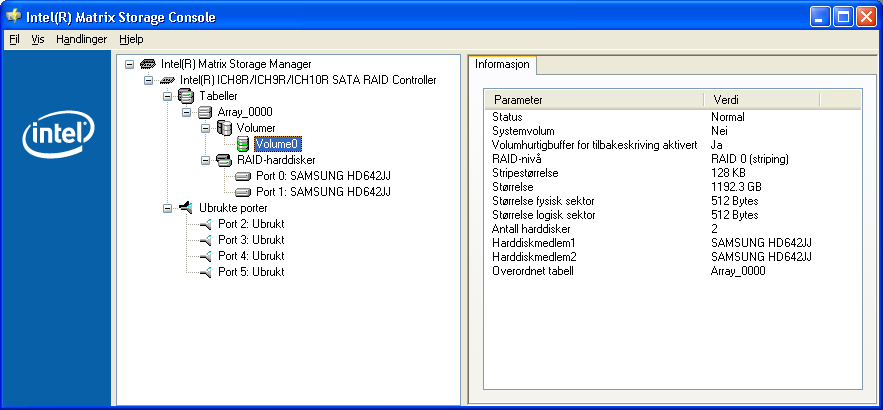The image size is (883, 410).
Task: Click the Harddiskmedlem1 parameter row
Action: coord(672,243)
